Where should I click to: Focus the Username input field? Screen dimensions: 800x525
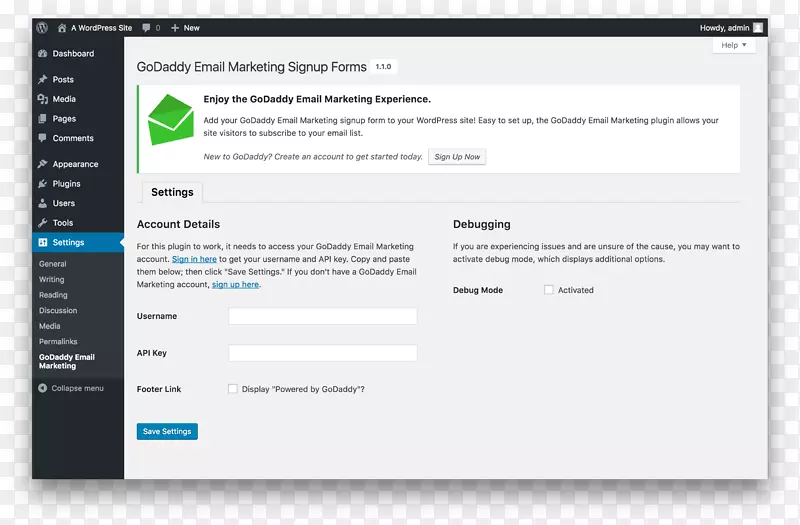322,316
